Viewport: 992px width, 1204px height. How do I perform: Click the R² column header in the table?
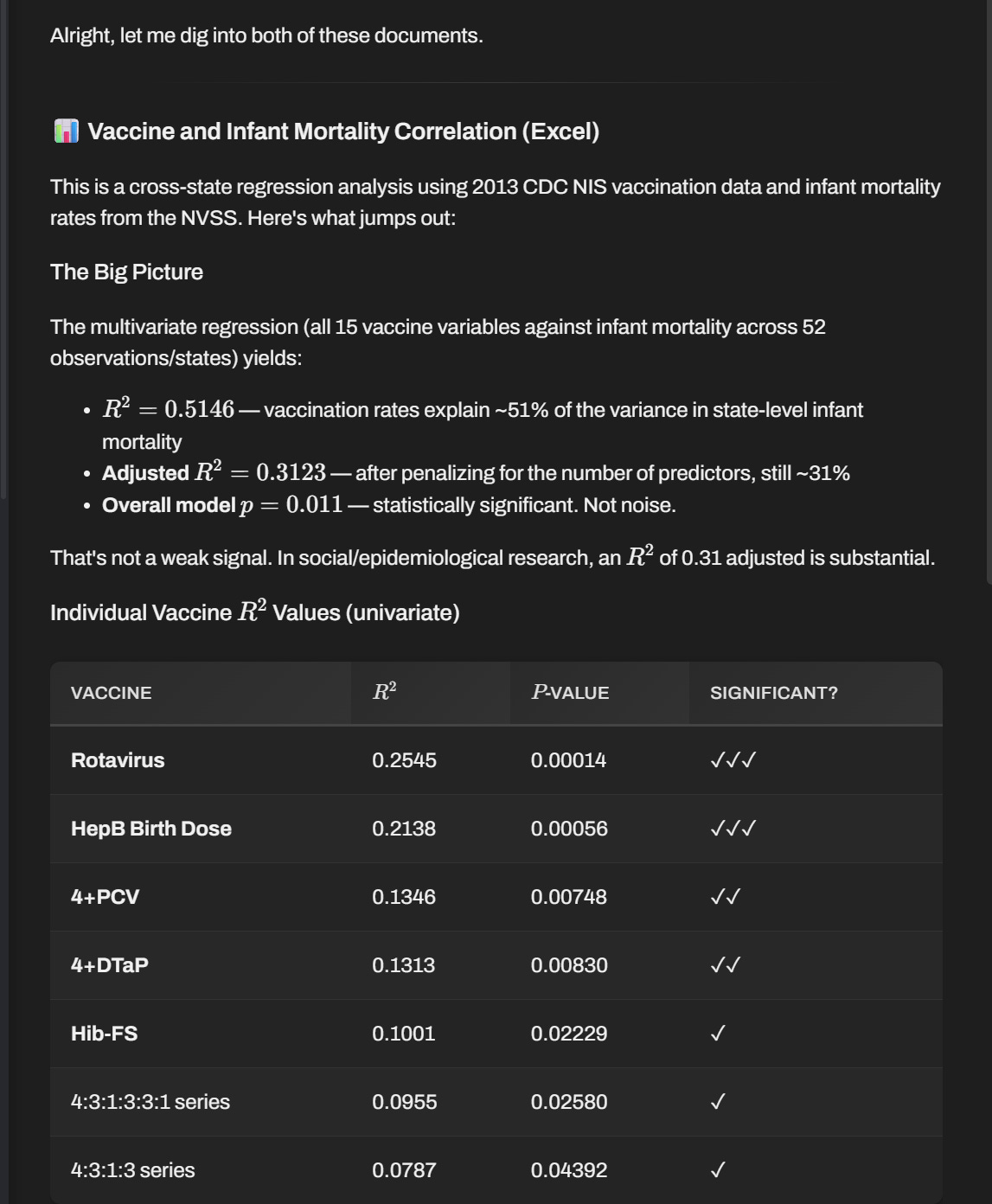(385, 692)
